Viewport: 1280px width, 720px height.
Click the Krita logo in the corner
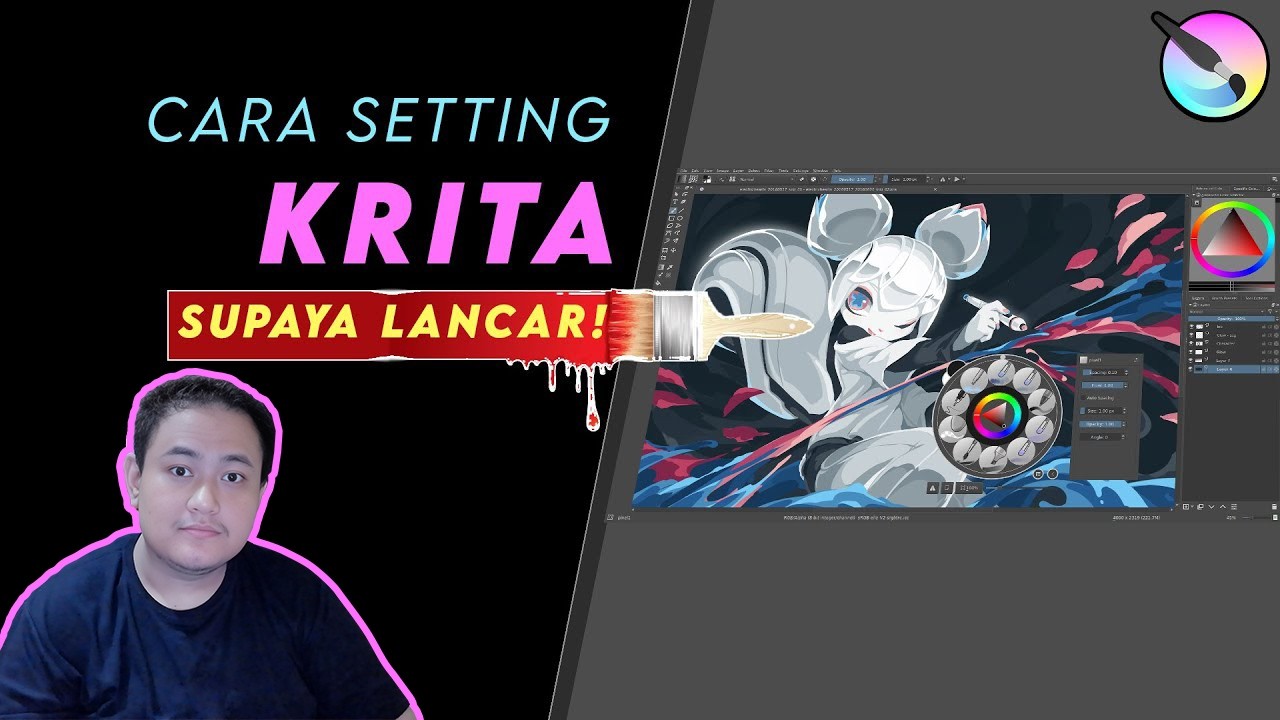click(1213, 65)
